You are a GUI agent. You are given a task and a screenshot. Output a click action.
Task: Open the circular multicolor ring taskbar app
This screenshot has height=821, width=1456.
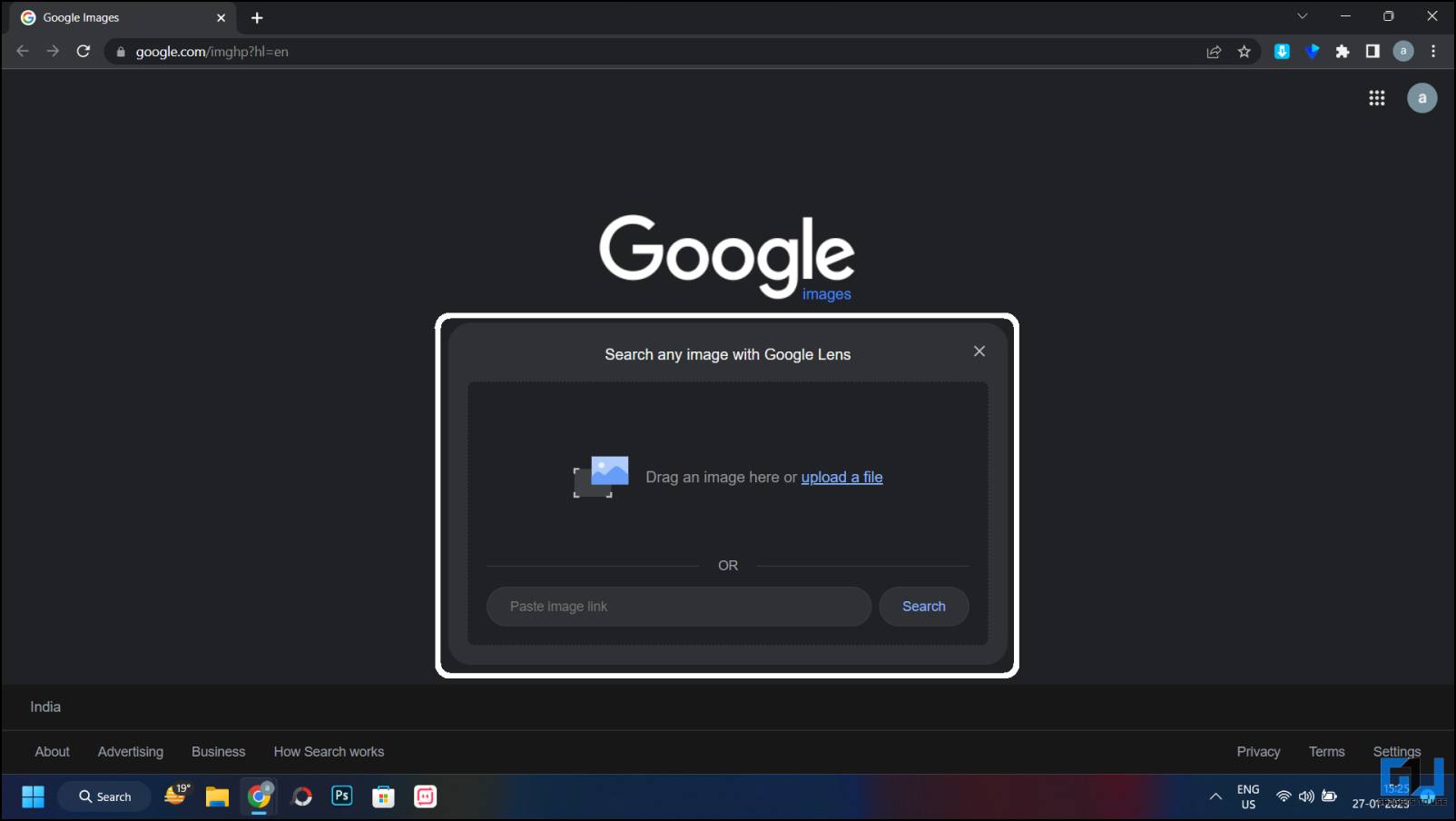[x=302, y=796]
